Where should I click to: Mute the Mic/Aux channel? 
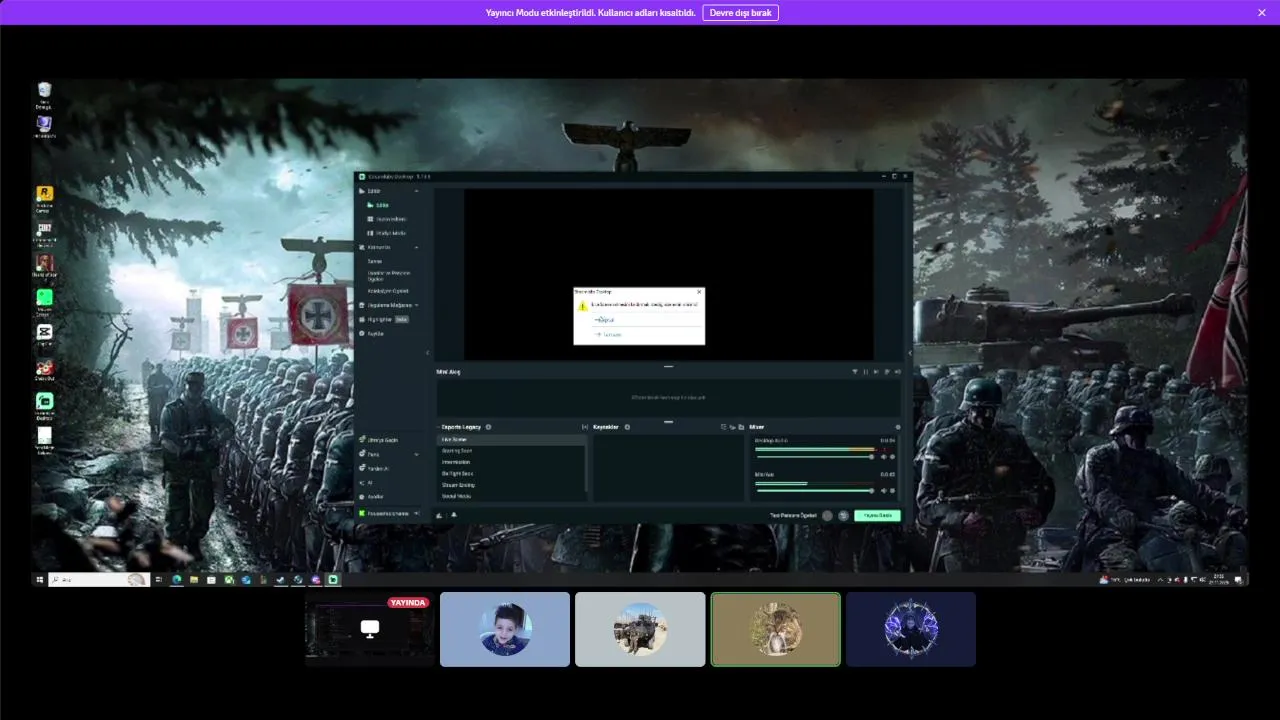(x=883, y=491)
